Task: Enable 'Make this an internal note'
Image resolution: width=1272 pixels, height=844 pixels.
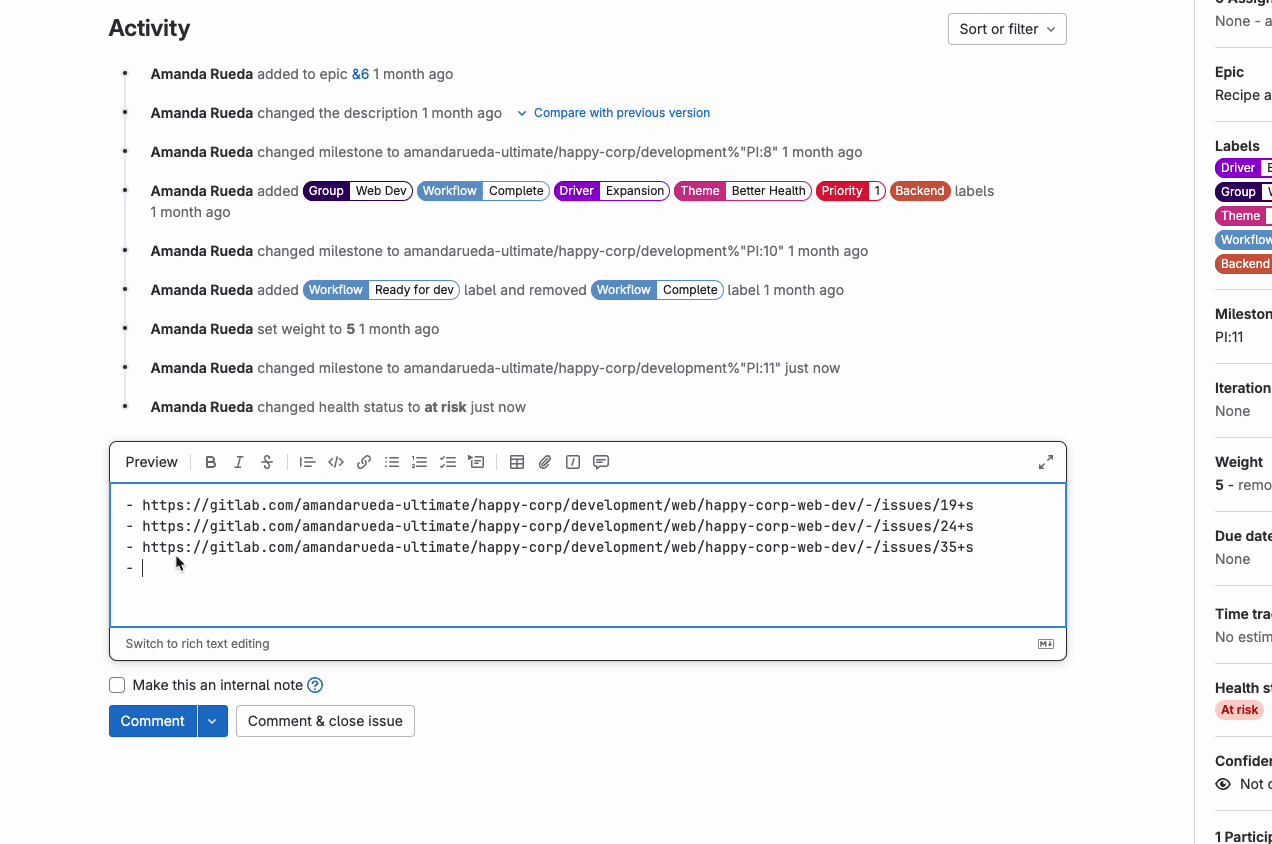Action: pyautogui.click(x=117, y=685)
